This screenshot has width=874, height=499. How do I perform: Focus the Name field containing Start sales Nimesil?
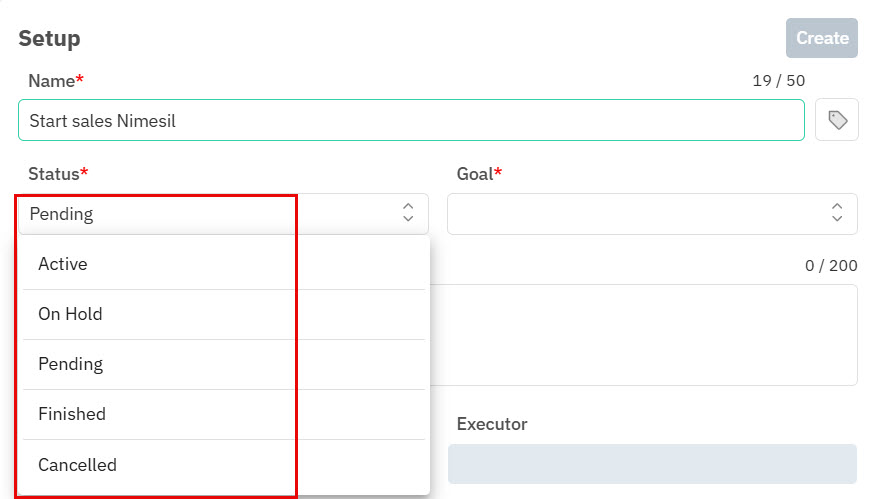pyautogui.click(x=411, y=120)
